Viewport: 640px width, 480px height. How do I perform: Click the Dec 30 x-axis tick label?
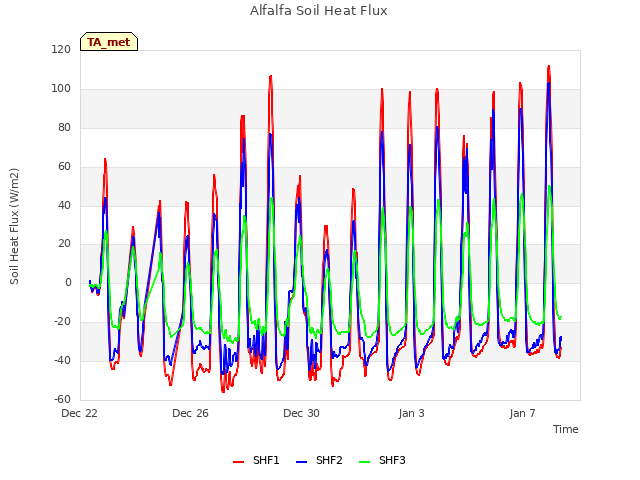[301, 413]
